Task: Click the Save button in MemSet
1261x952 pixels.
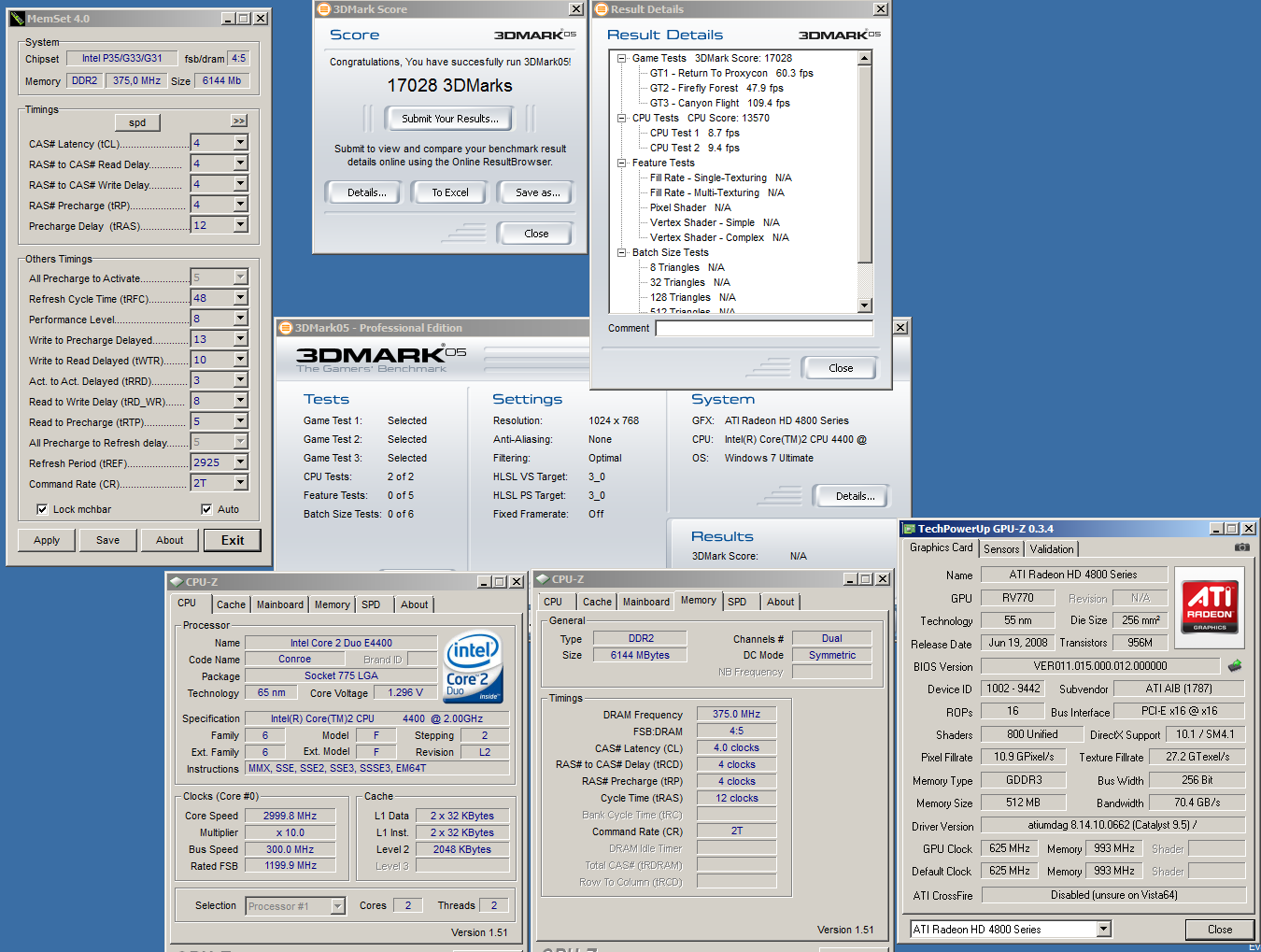Action: click(107, 540)
